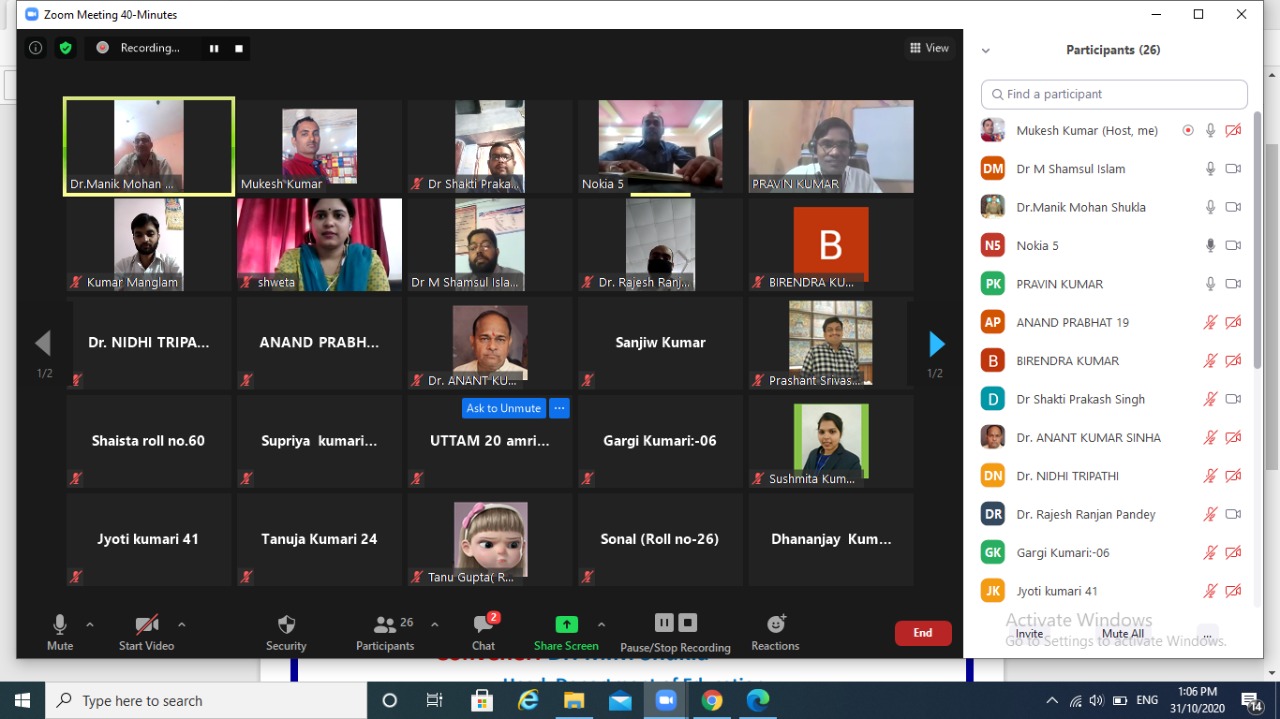Mute my microphone from the meeting toolbar

point(60,631)
